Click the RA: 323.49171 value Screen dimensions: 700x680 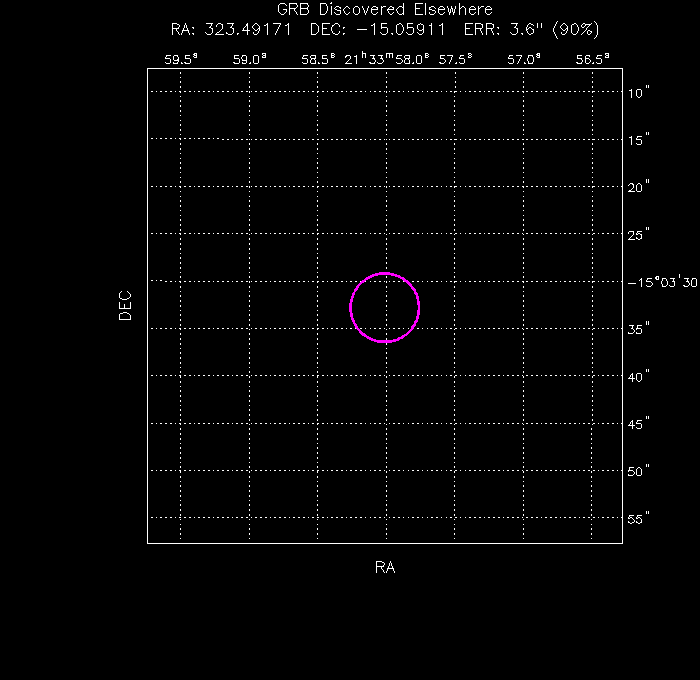(x=231, y=29)
